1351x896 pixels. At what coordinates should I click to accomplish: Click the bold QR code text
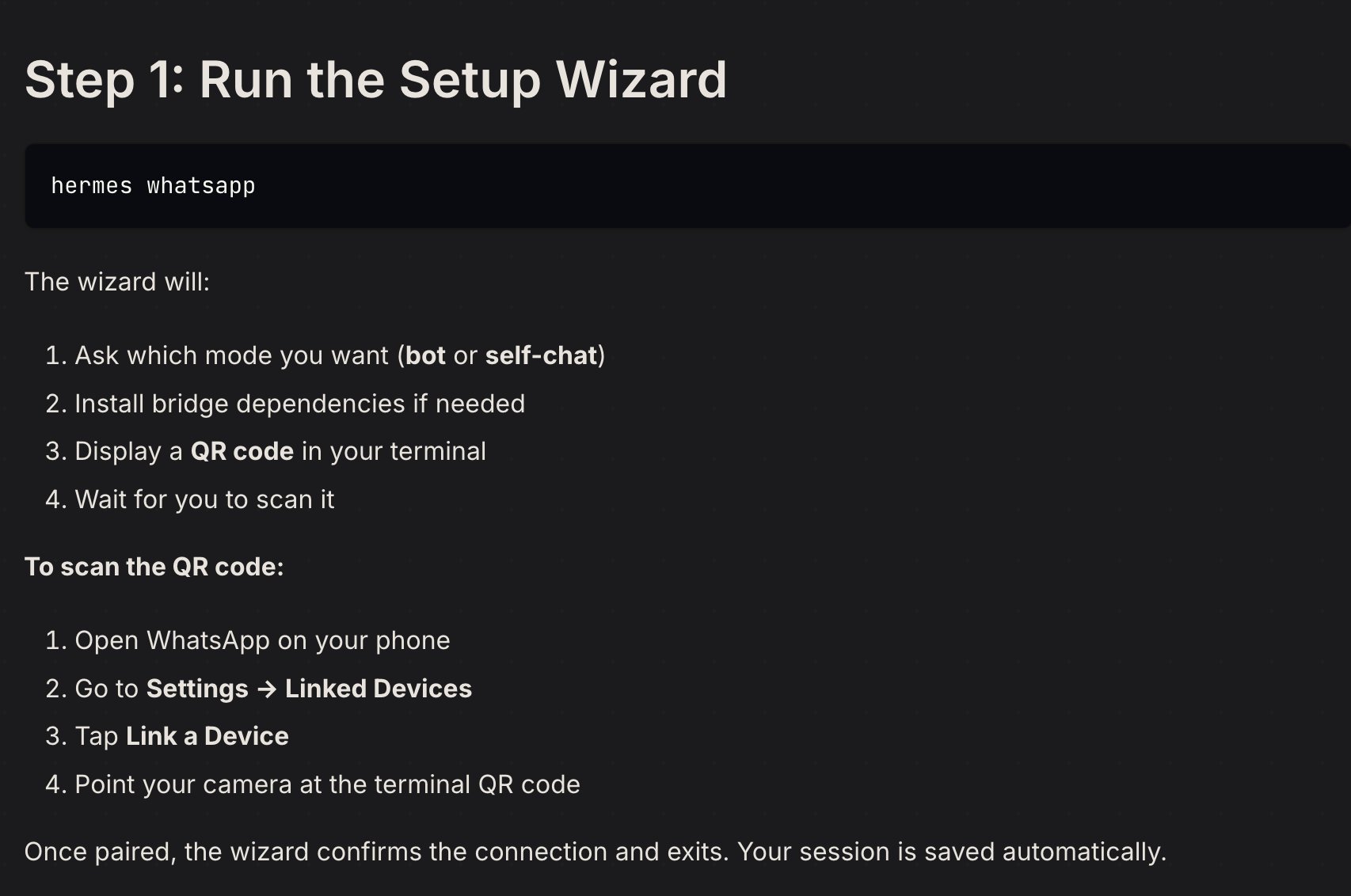point(242,451)
